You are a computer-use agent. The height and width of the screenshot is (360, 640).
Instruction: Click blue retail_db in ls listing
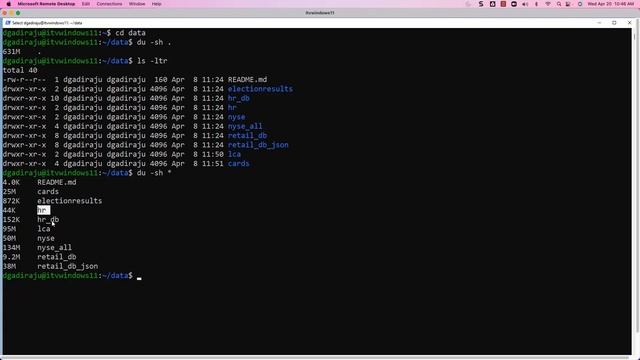247,136
